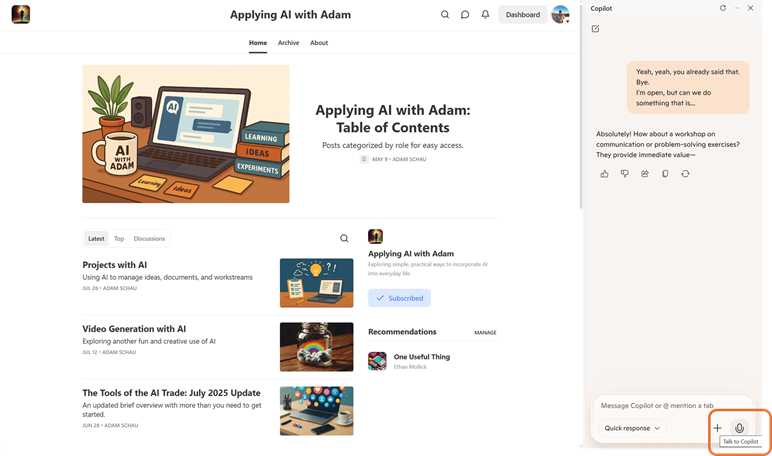Click the Applying AI with Adam sidebar title
Image resolution: width=772 pixels, height=456 pixels.
coord(411,254)
